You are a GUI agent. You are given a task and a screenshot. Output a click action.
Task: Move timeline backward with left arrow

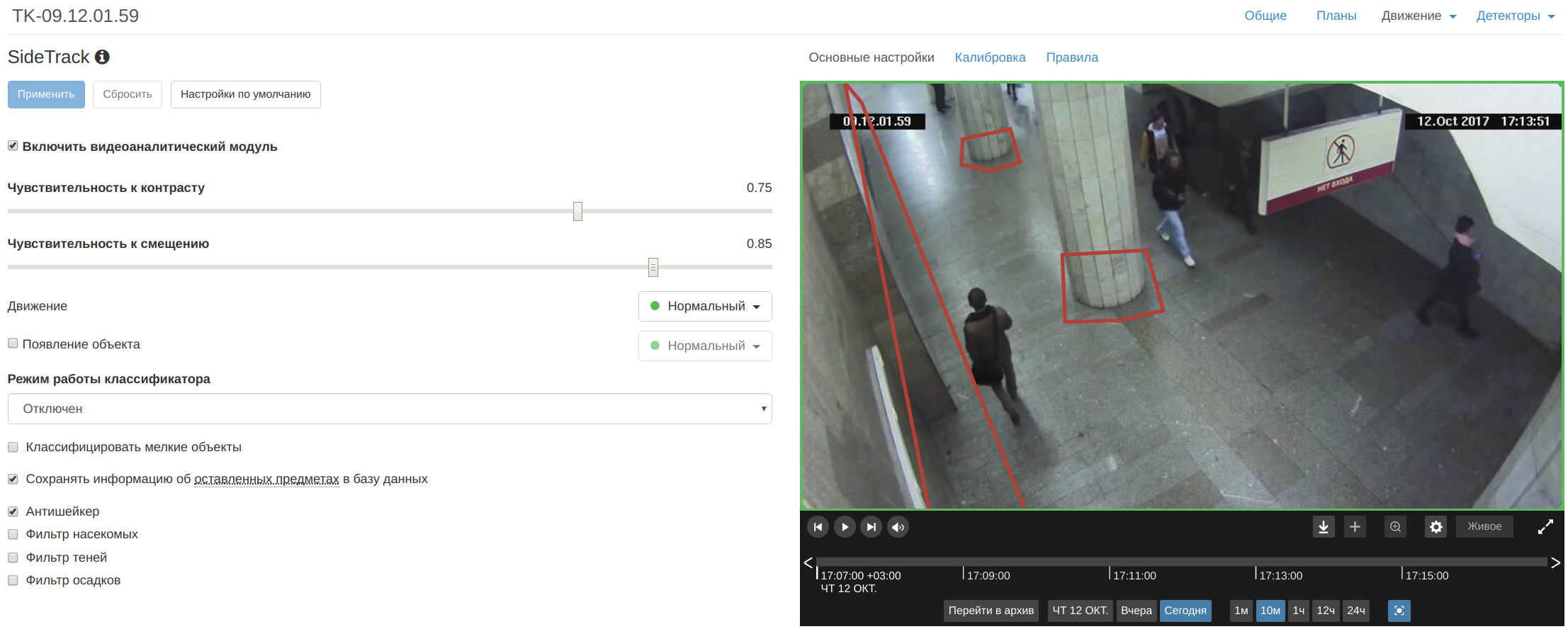(808, 562)
